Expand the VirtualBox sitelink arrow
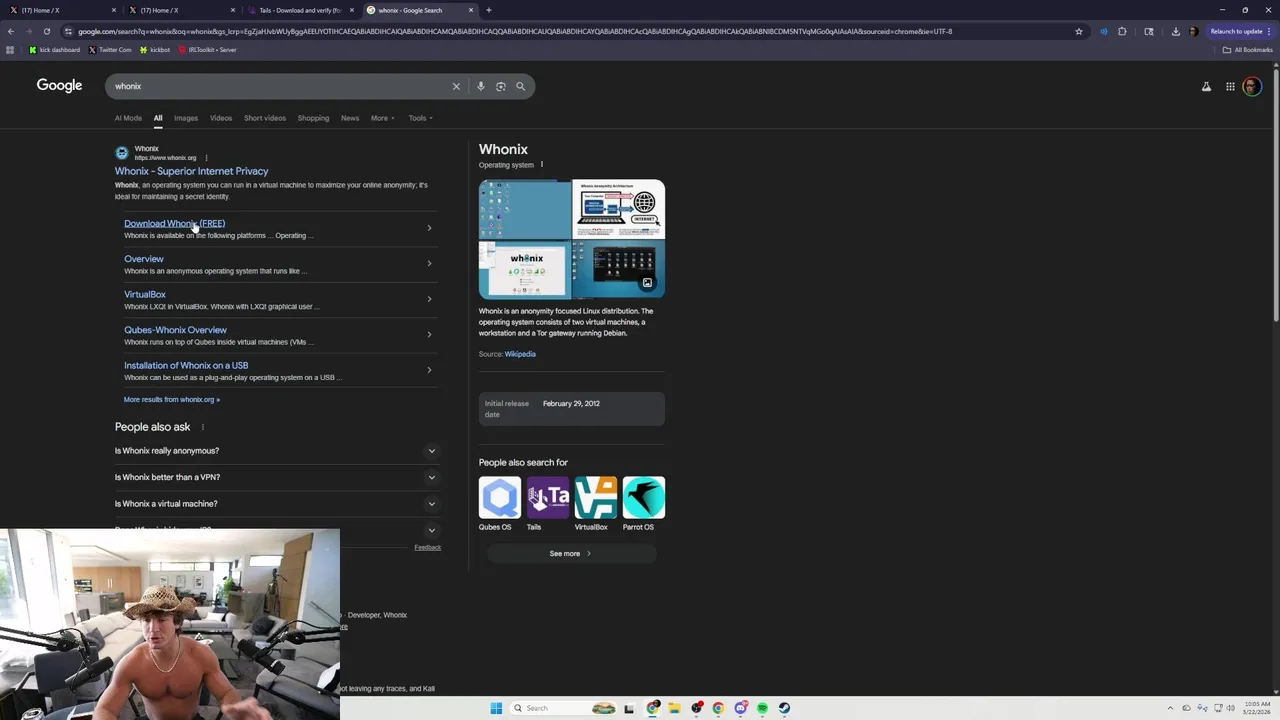 (429, 299)
